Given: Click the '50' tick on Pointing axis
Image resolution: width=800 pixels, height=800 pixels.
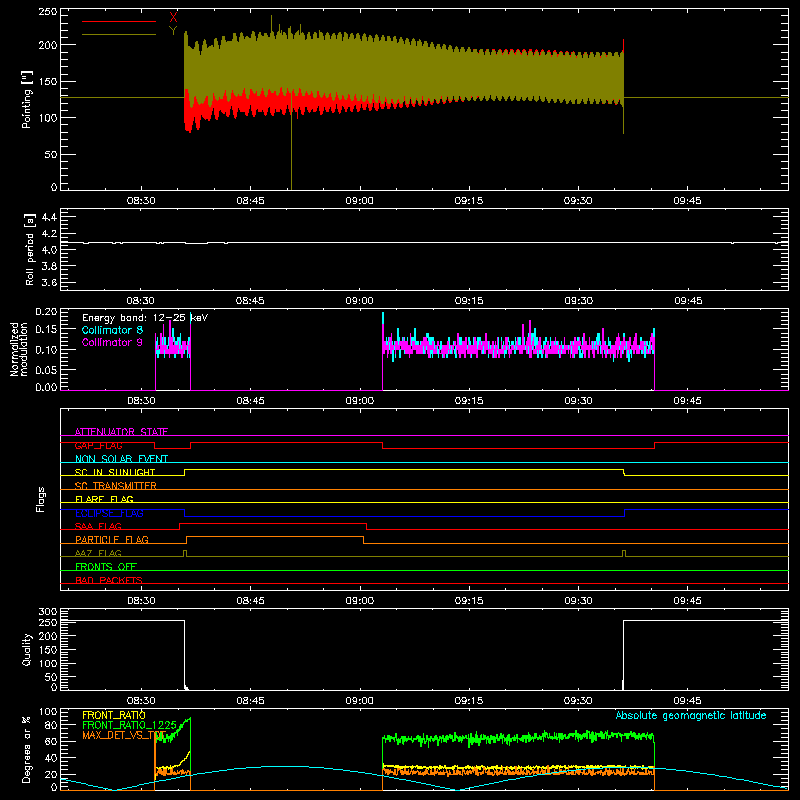Looking at the screenshot, I should coord(51,154).
